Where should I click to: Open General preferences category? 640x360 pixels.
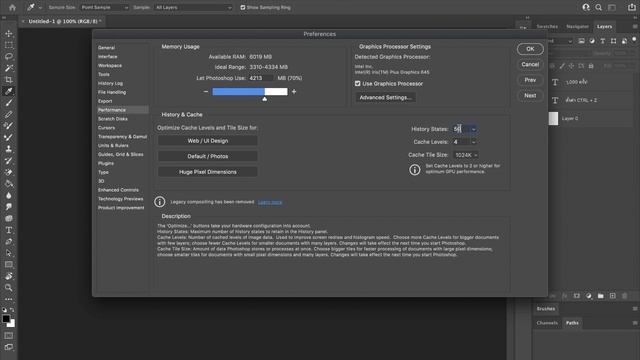coord(107,48)
